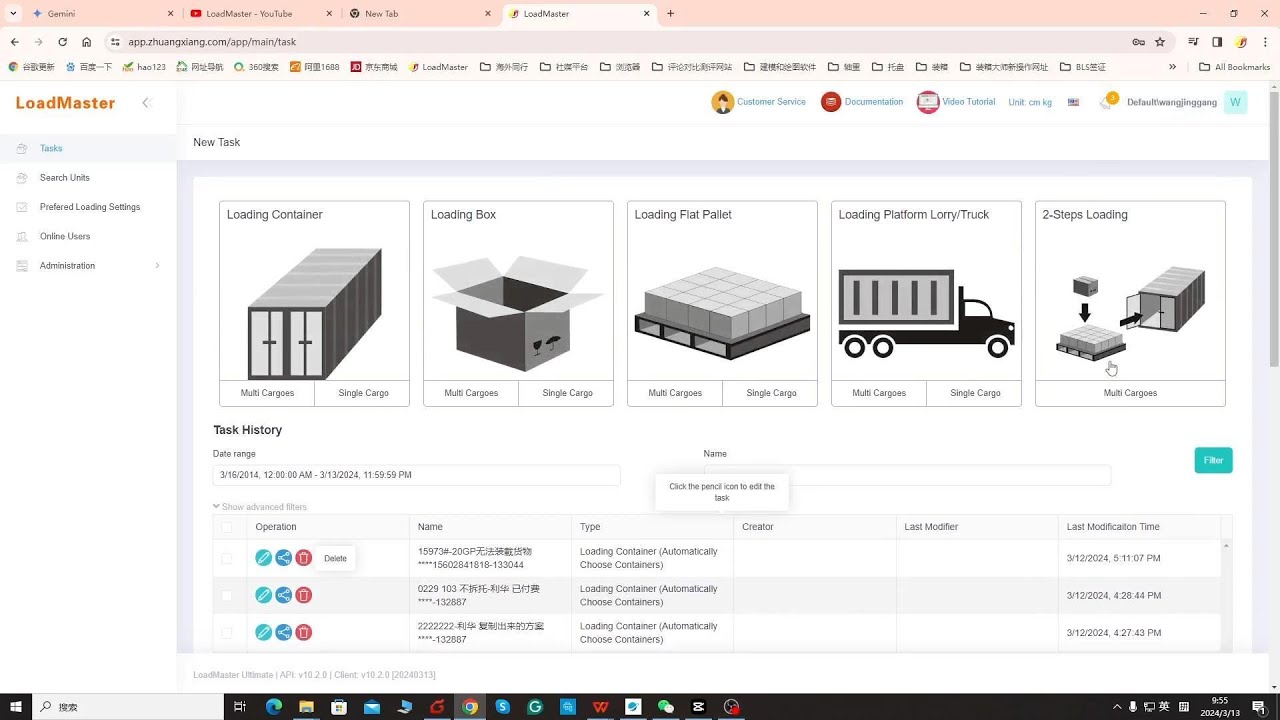
Task: Select Multi Cargoes under Loading Container
Action: (267, 393)
